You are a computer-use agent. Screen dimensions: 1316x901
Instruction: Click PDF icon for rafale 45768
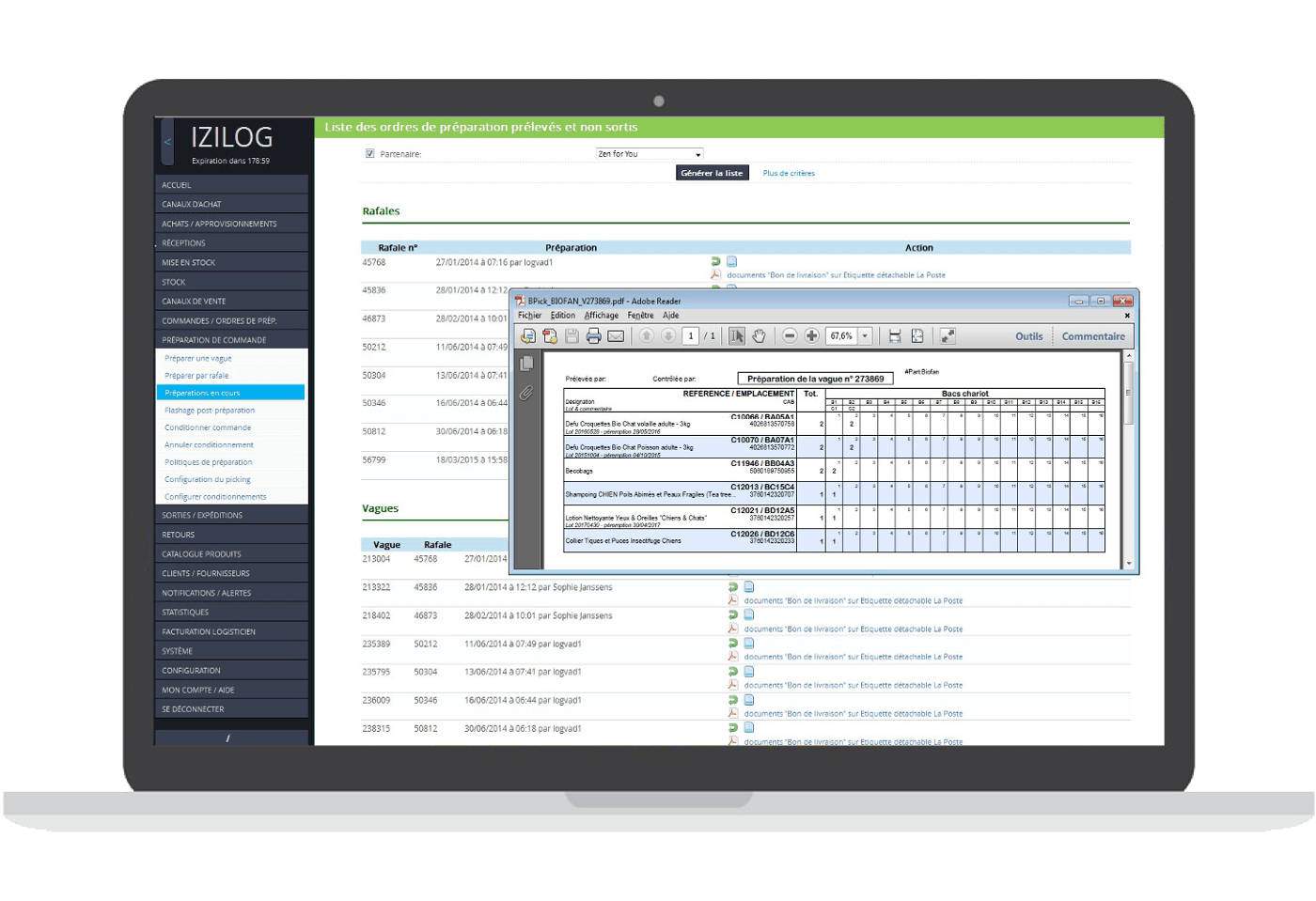click(715, 275)
